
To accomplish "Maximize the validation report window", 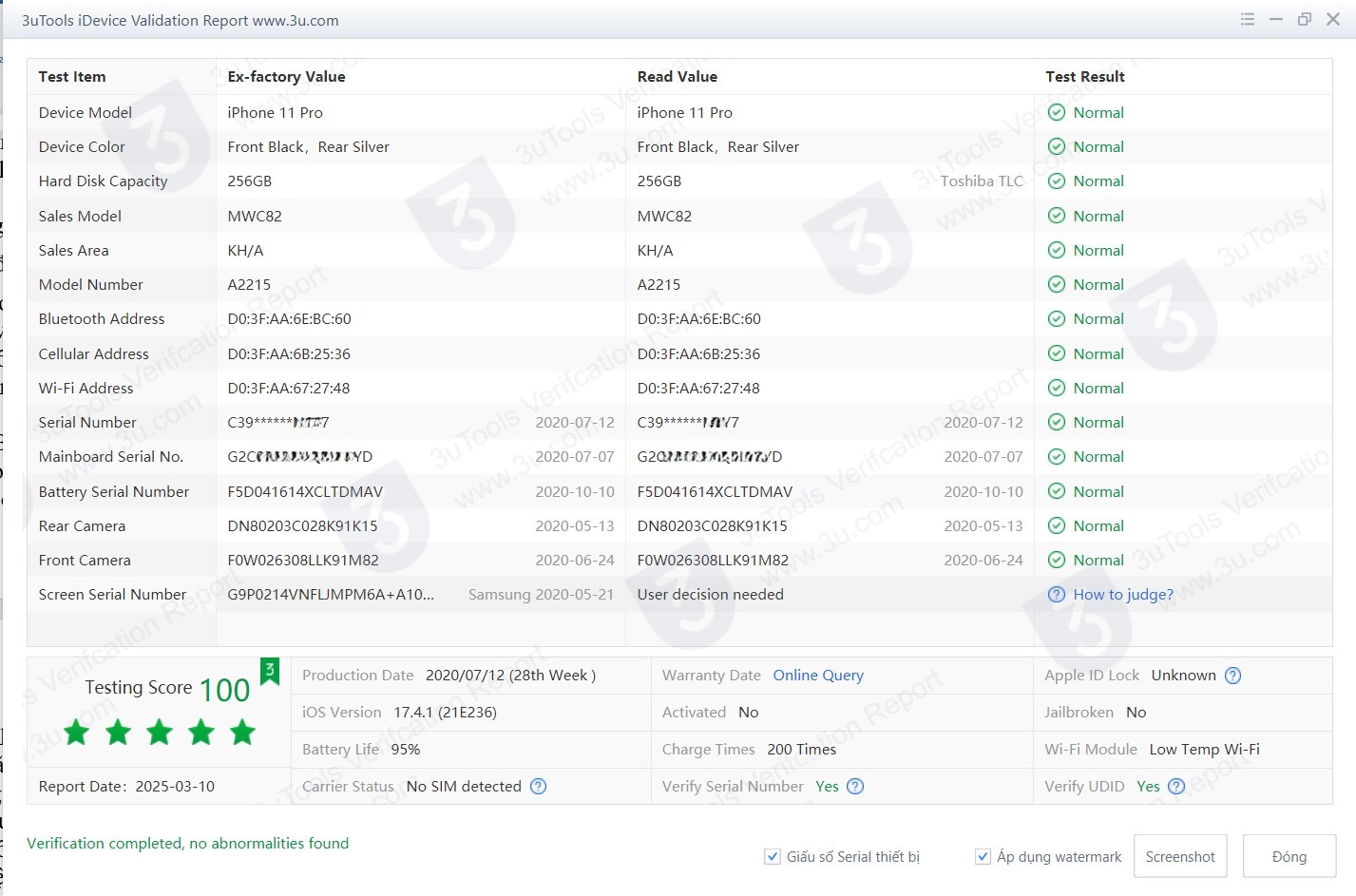I will (1305, 19).
